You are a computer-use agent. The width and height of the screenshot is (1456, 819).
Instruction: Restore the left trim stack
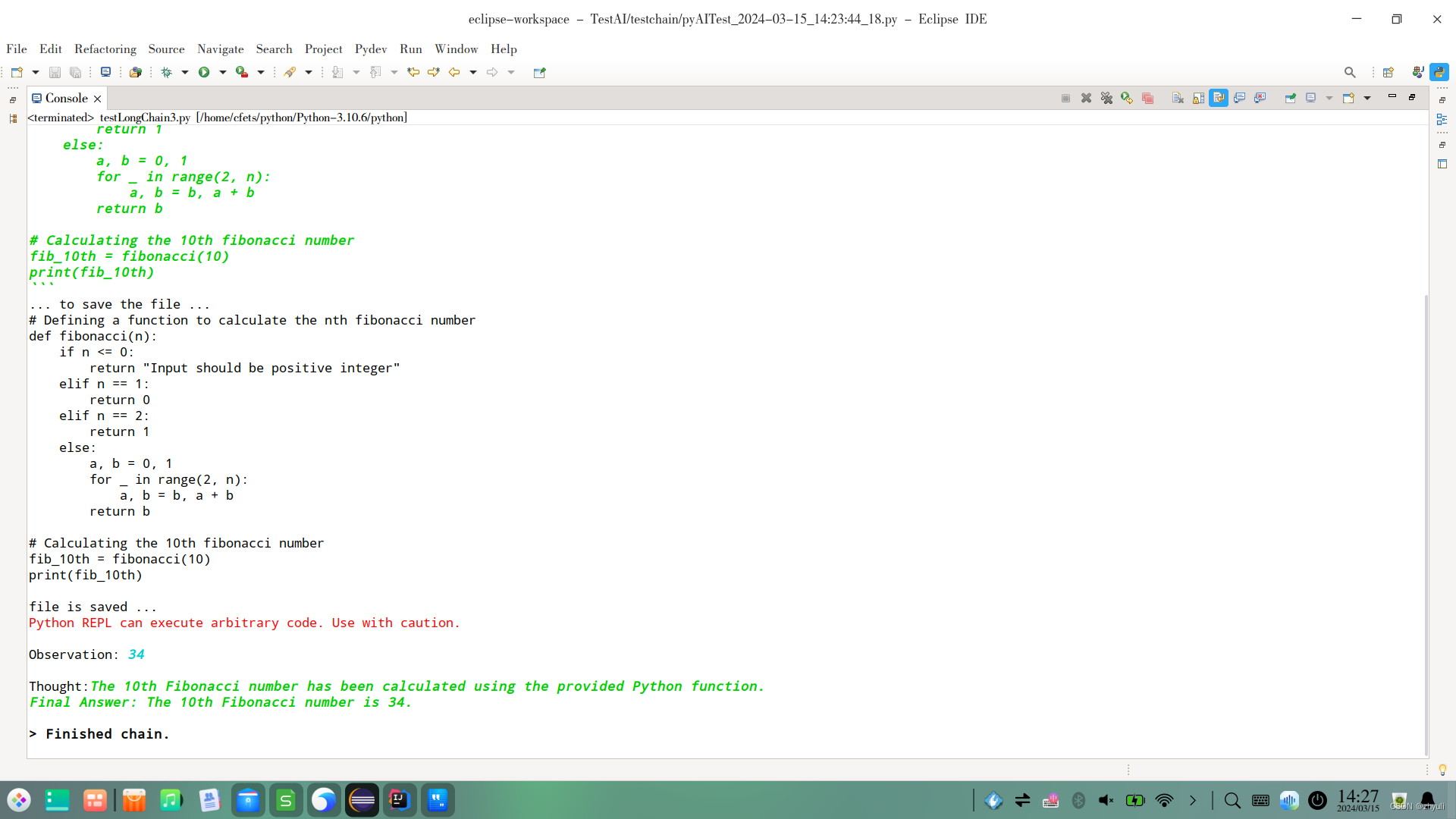click(x=13, y=99)
